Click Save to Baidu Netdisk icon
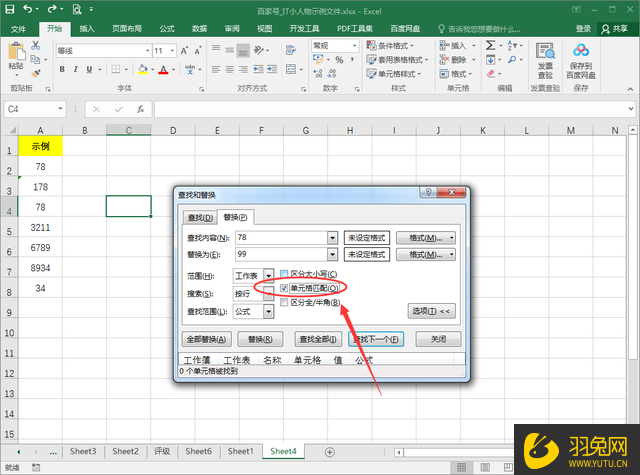The height and width of the screenshot is (475, 640). [581, 51]
